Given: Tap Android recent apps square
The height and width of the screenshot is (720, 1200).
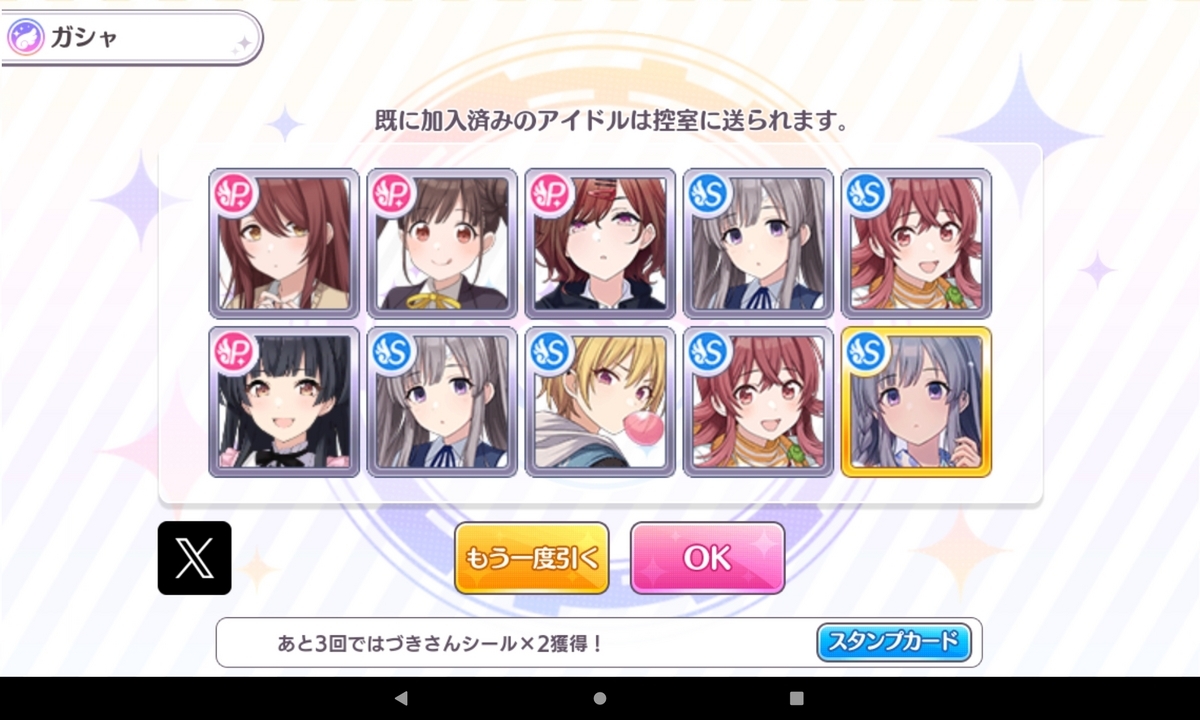Looking at the screenshot, I should pos(796,698).
